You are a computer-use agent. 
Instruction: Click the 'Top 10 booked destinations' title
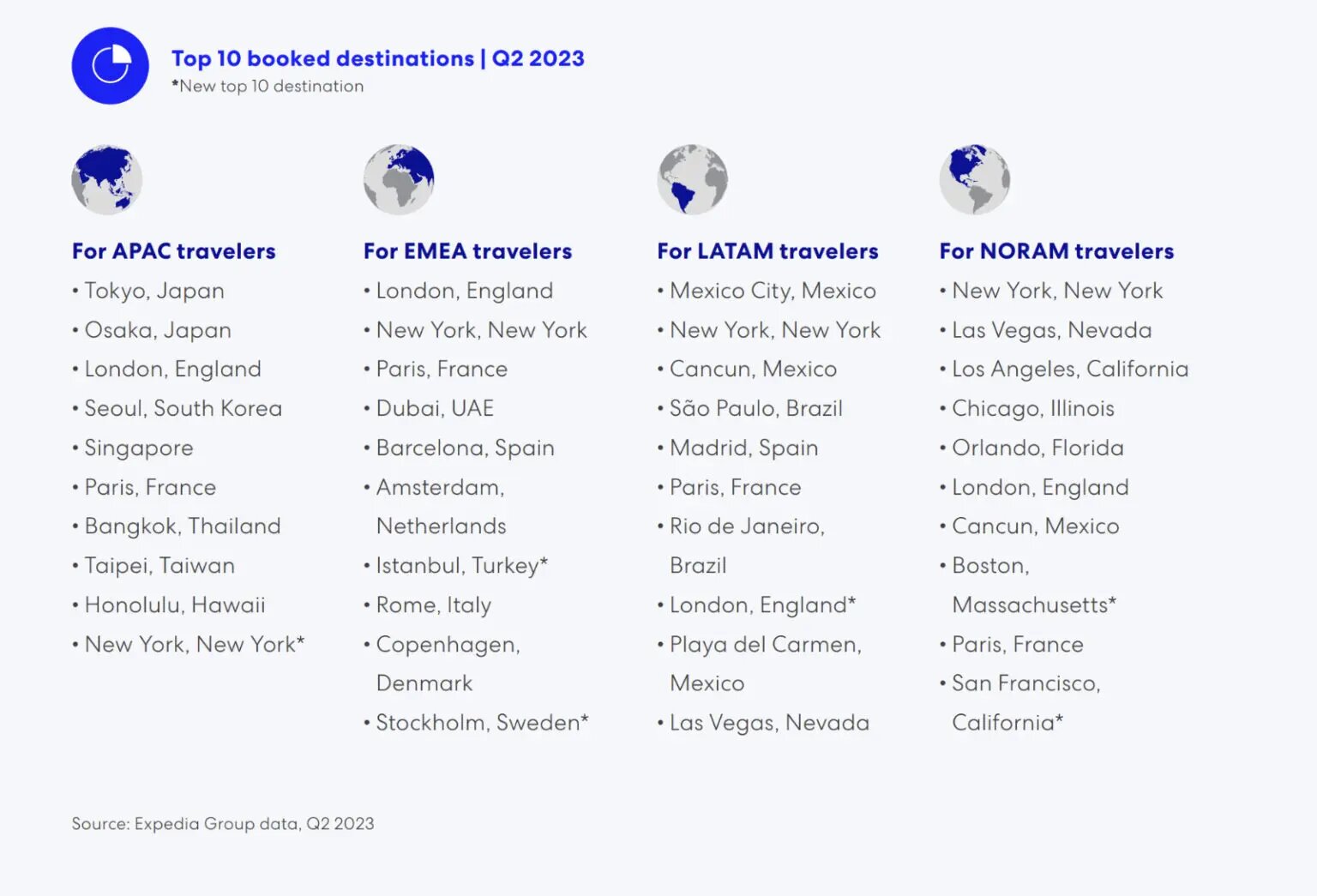tap(379, 58)
